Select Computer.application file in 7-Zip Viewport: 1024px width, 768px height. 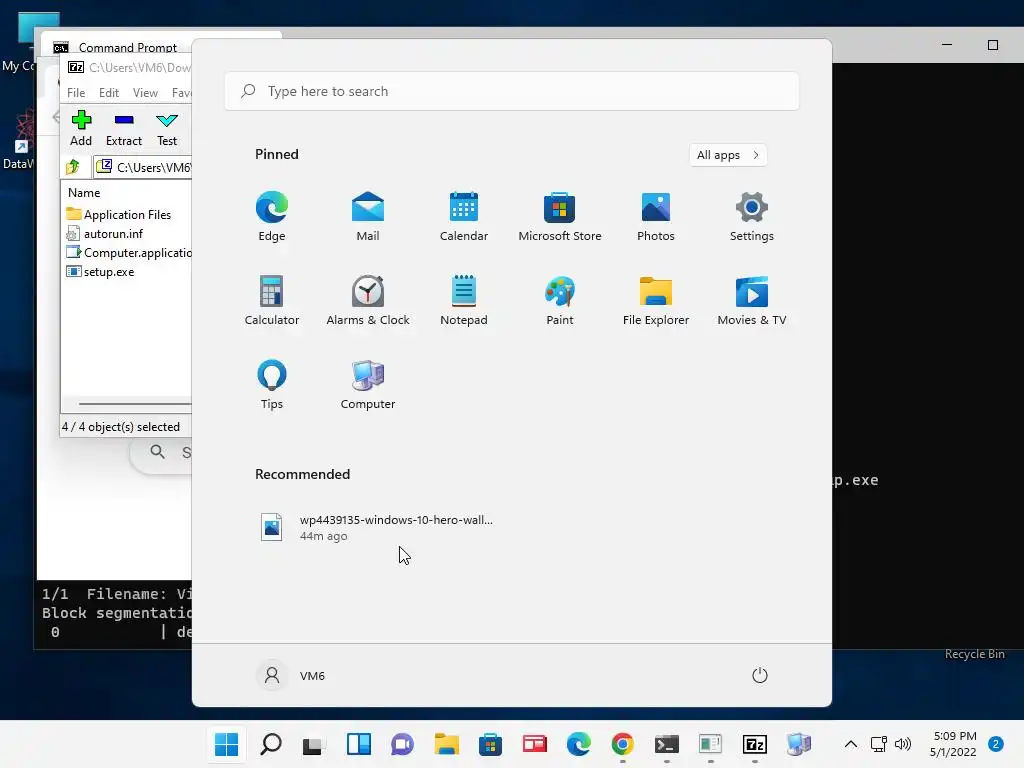click(129, 252)
